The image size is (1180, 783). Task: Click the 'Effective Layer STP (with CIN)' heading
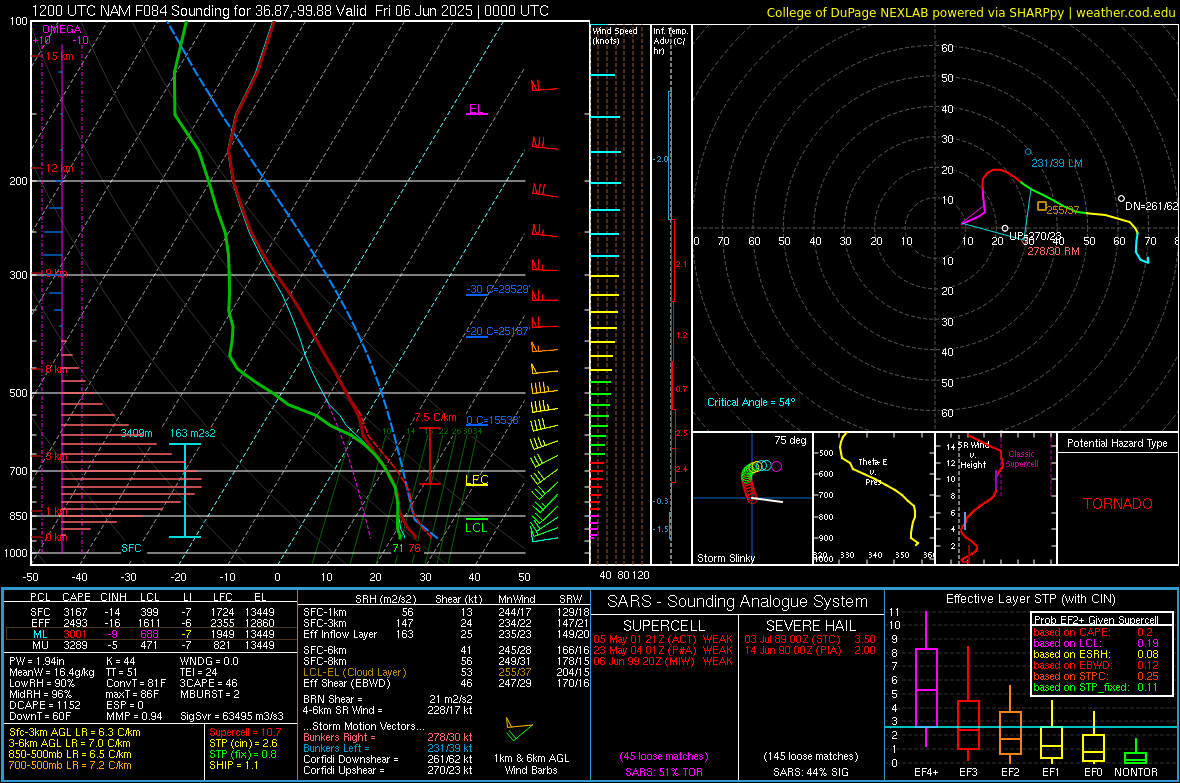click(x=1030, y=599)
